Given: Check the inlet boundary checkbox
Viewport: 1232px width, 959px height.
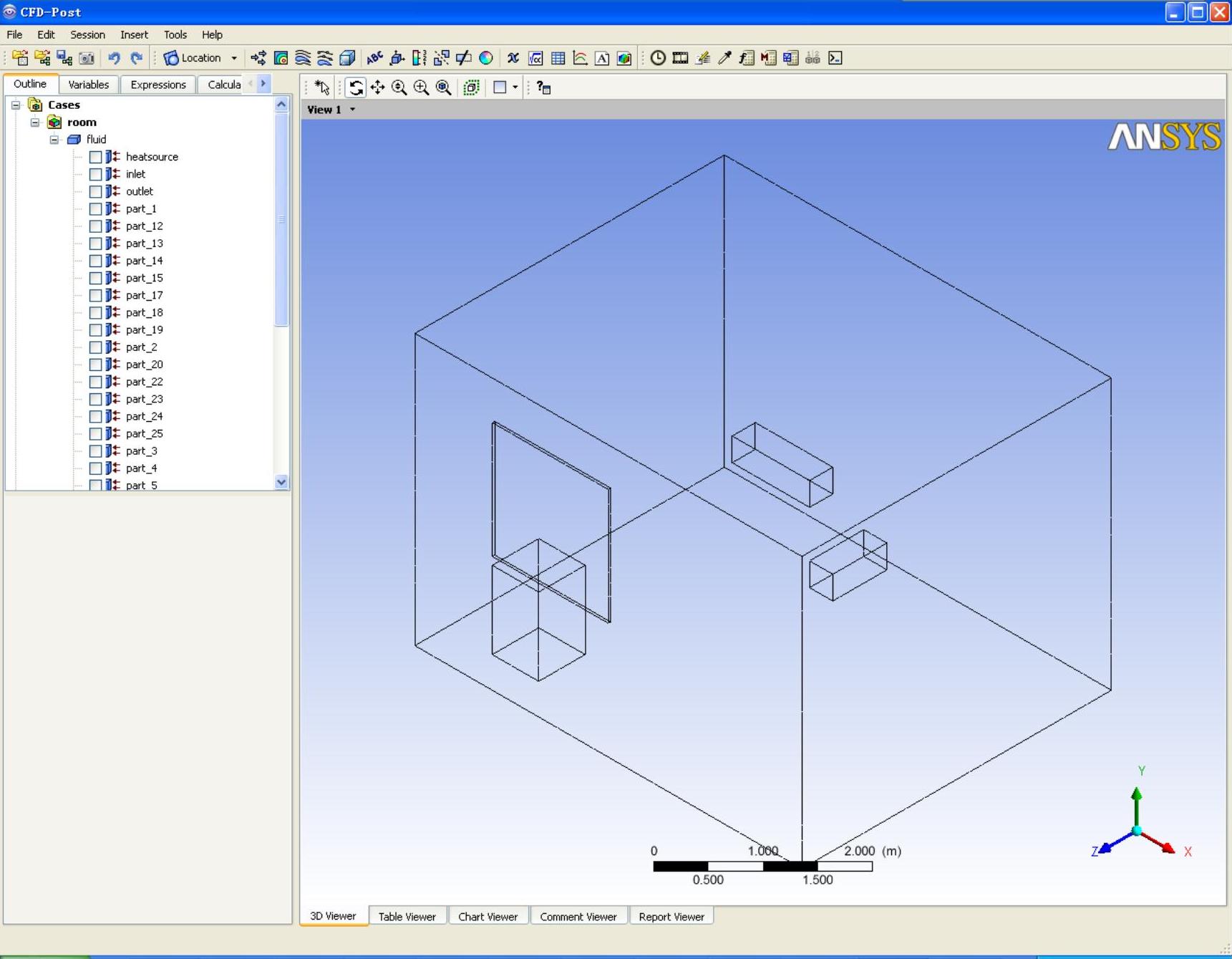Looking at the screenshot, I should 95,174.
